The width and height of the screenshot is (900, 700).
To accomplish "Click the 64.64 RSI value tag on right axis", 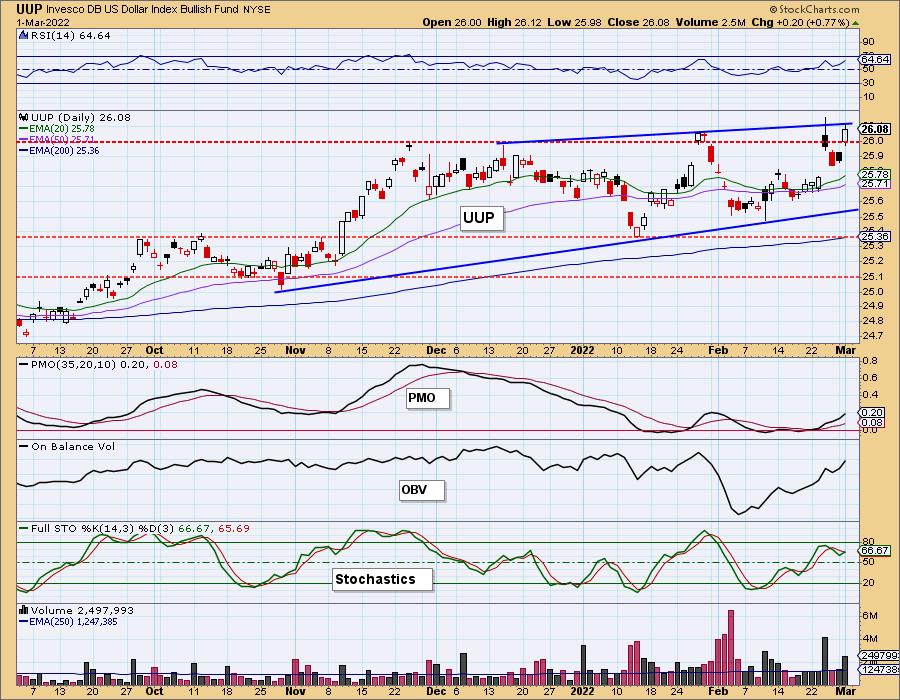I will pos(876,59).
